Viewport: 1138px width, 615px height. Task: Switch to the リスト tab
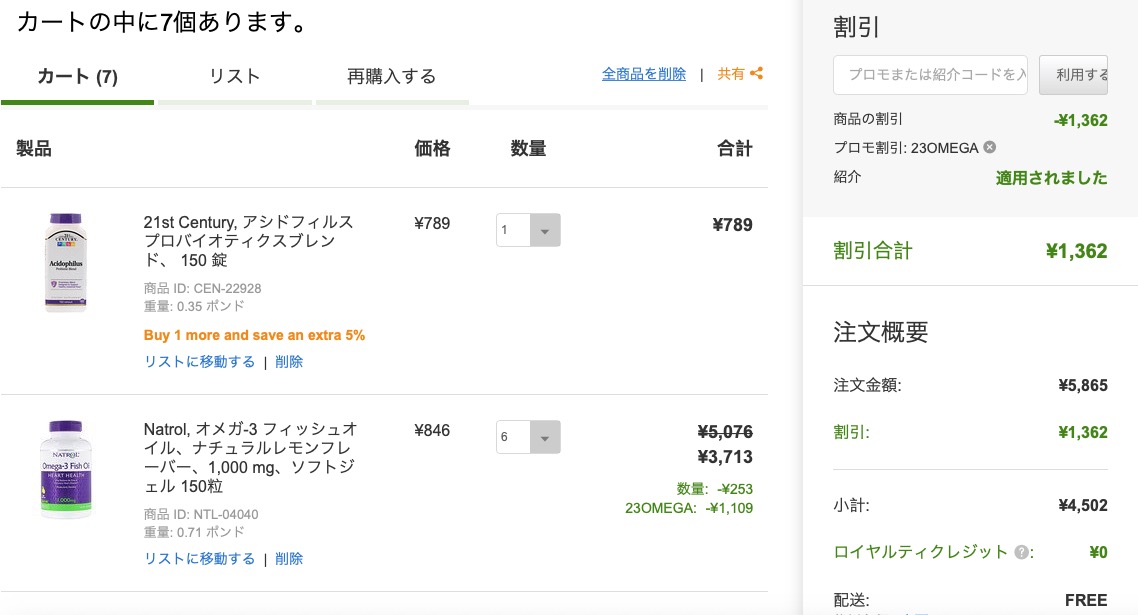234,77
